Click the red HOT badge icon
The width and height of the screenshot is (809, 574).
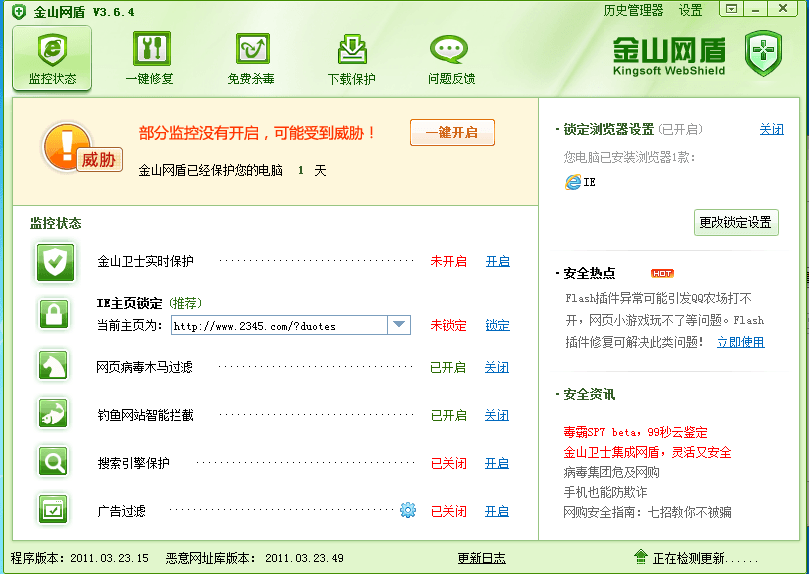coord(662,273)
